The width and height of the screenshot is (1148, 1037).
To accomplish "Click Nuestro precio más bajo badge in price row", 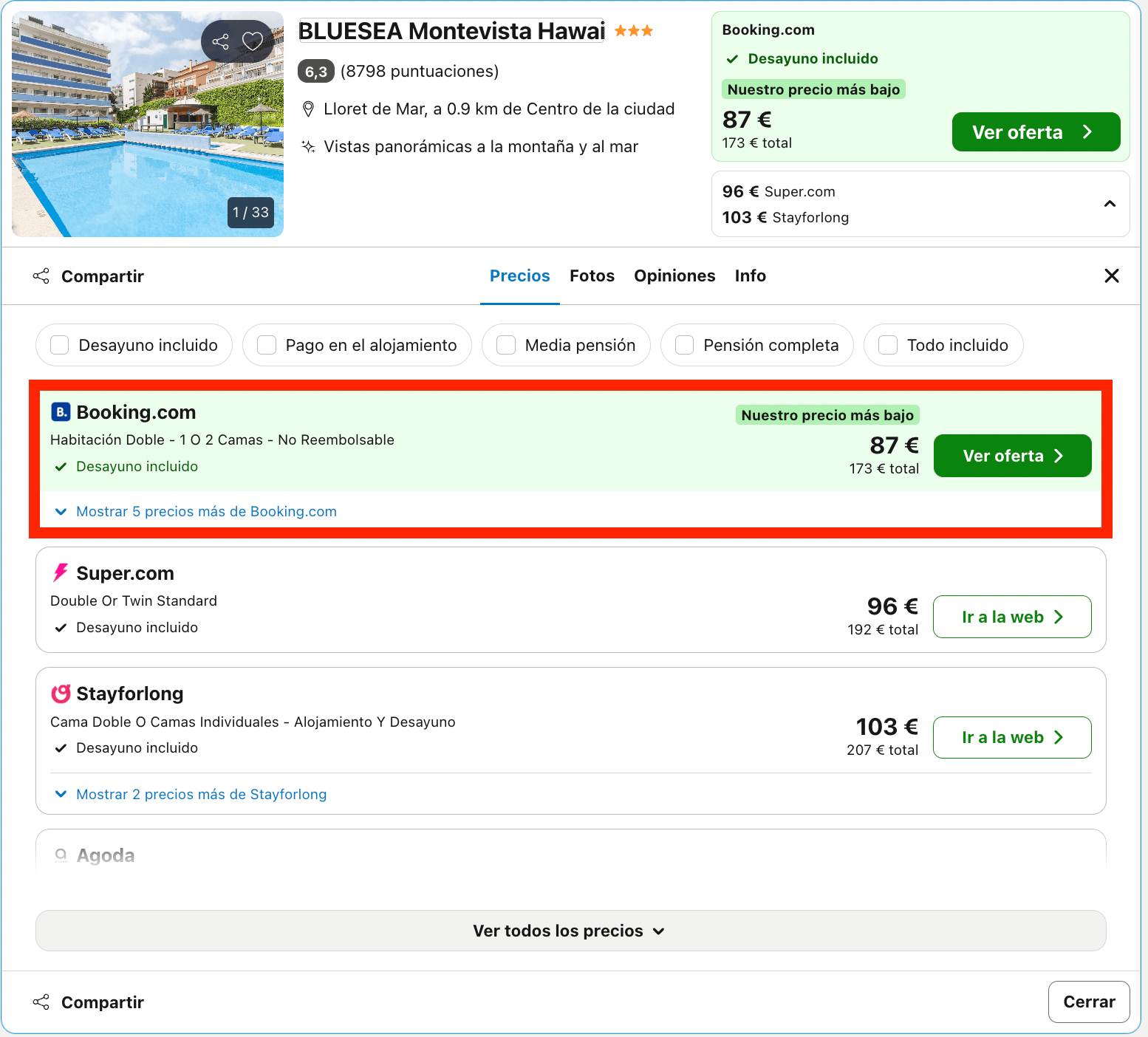I will [x=827, y=415].
